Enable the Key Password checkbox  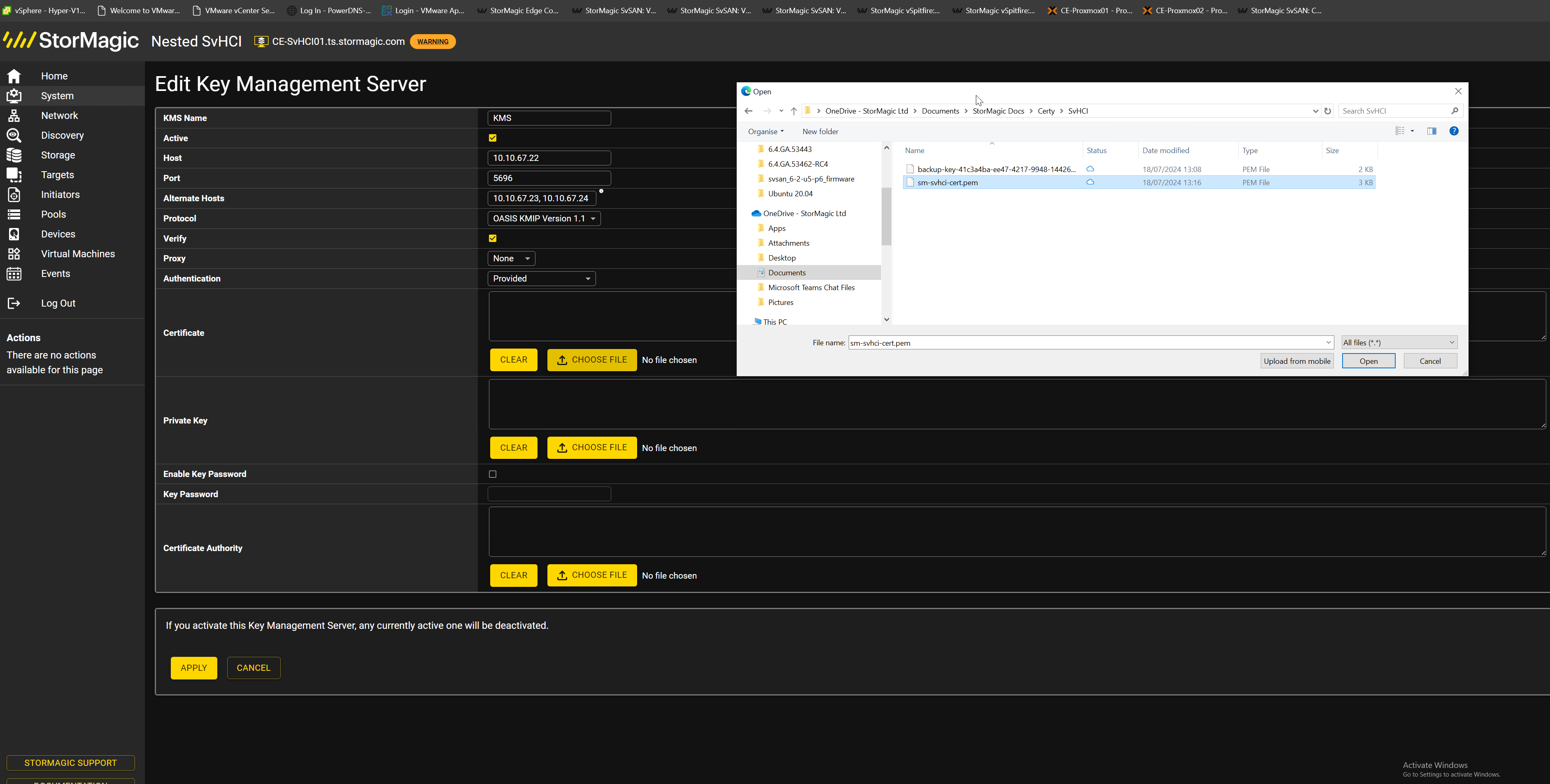[x=493, y=474]
